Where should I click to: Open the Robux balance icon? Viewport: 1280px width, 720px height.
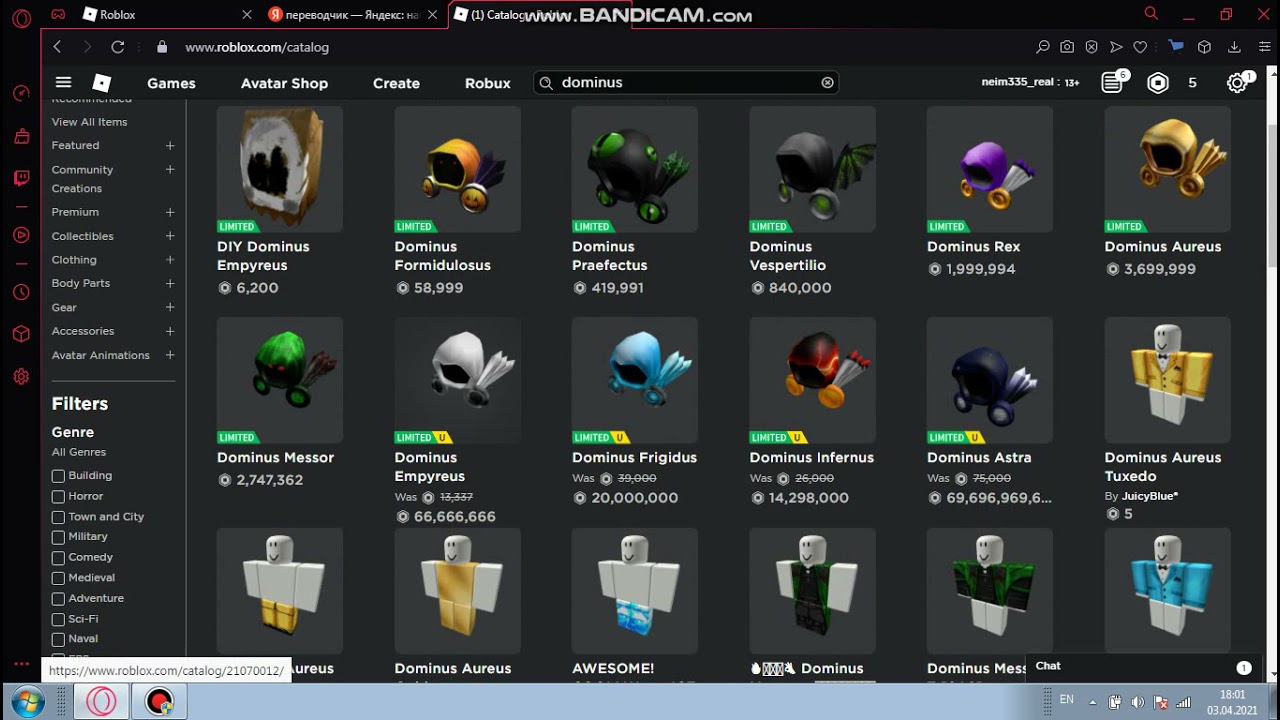point(1158,83)
